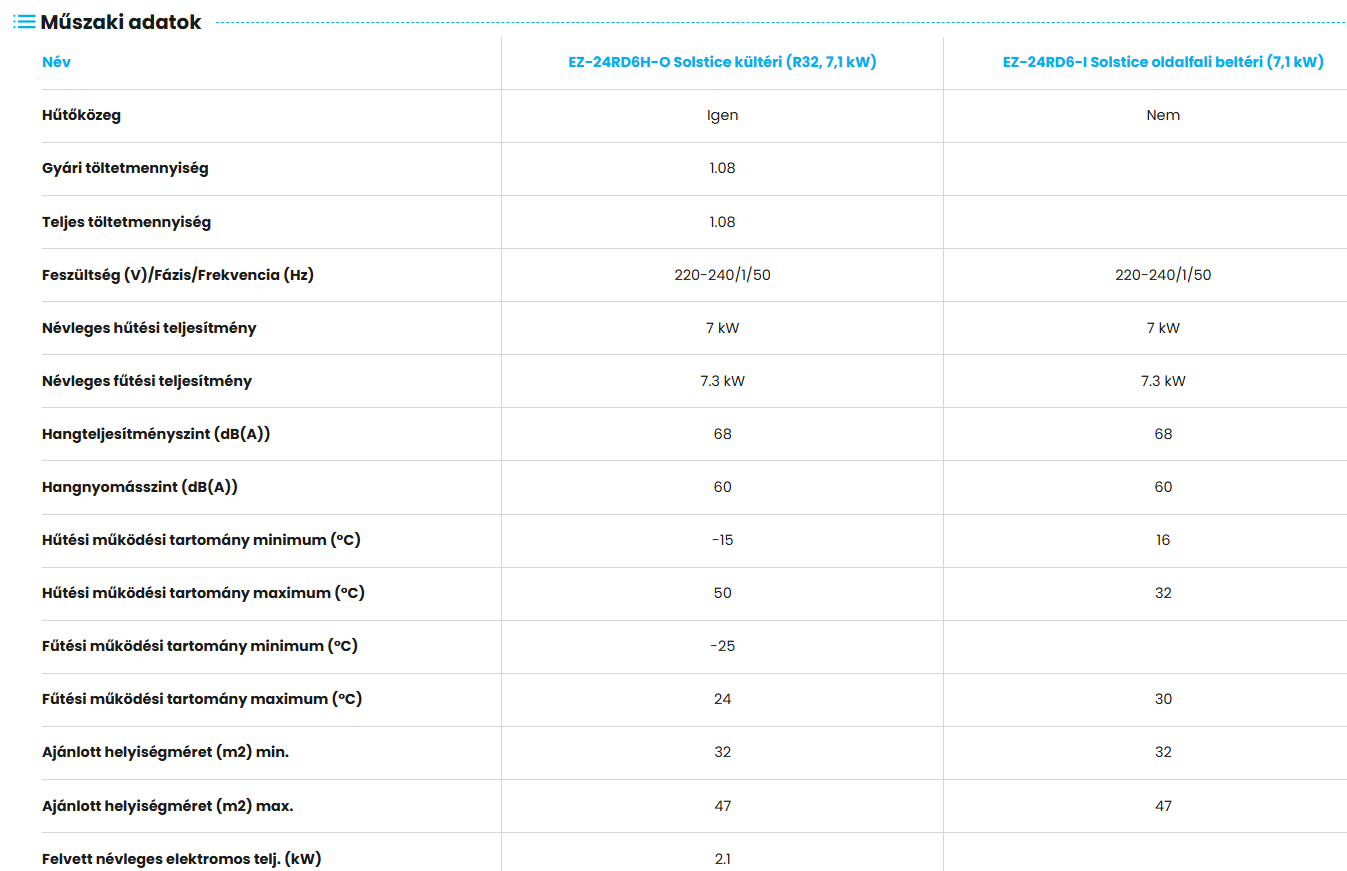
Task: Select indoor unit voltage 220-240/1/50
Action: pos(1163,275)
